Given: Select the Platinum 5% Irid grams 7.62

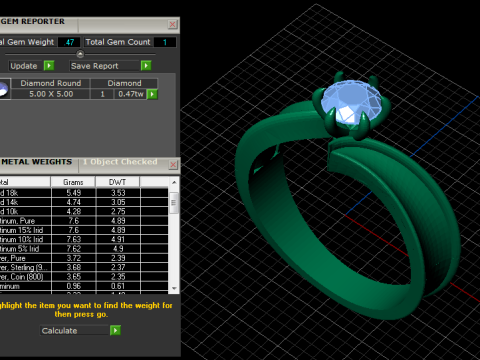Looking at the screenshot, I should pos(74,249).
